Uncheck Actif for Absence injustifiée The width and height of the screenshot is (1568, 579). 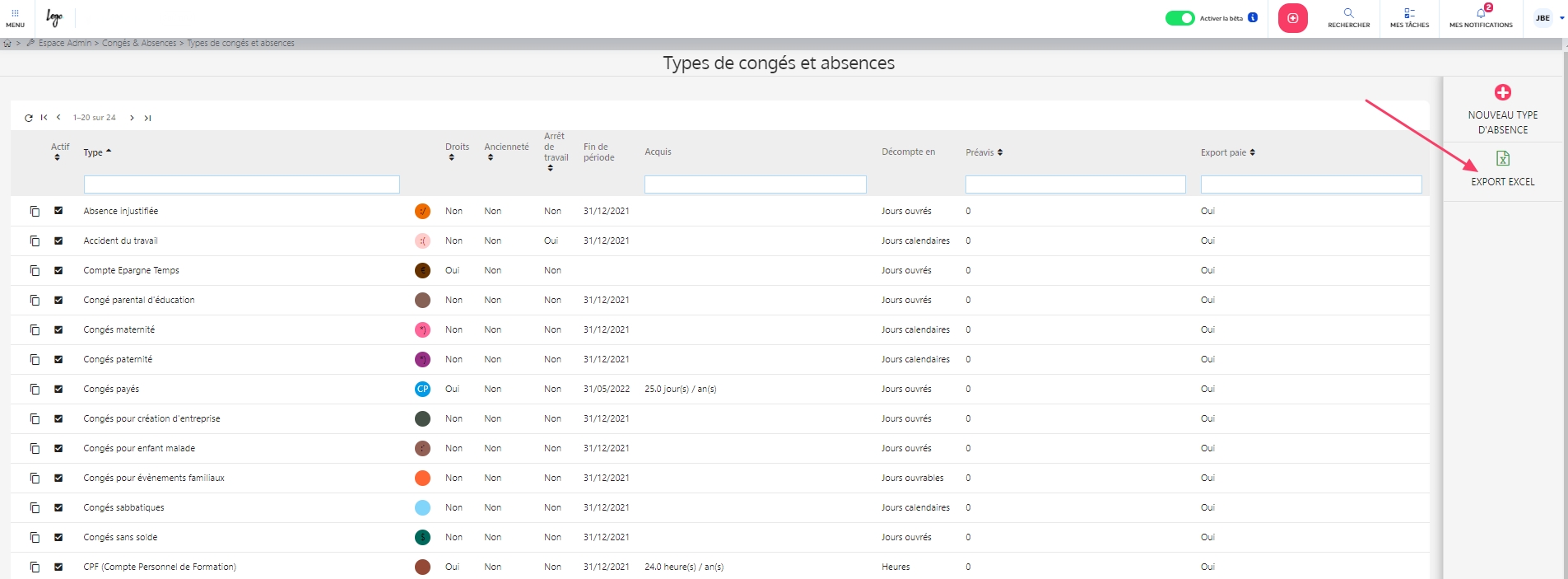point(58,211)
